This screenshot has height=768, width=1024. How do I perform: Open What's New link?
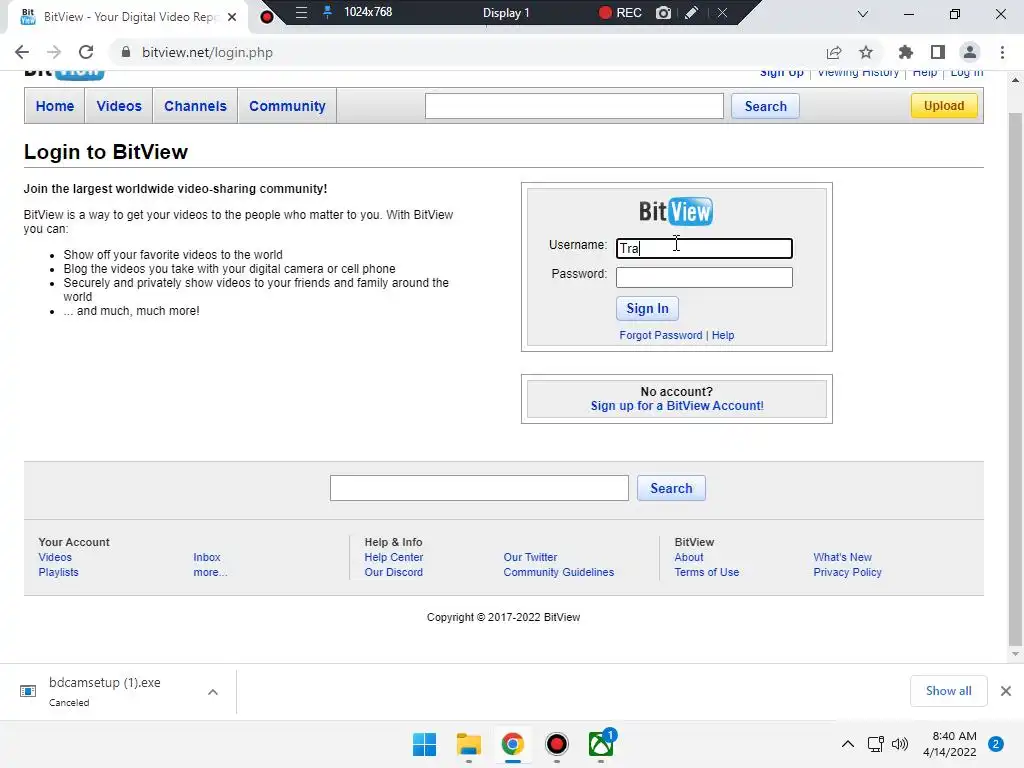point(842,557)
